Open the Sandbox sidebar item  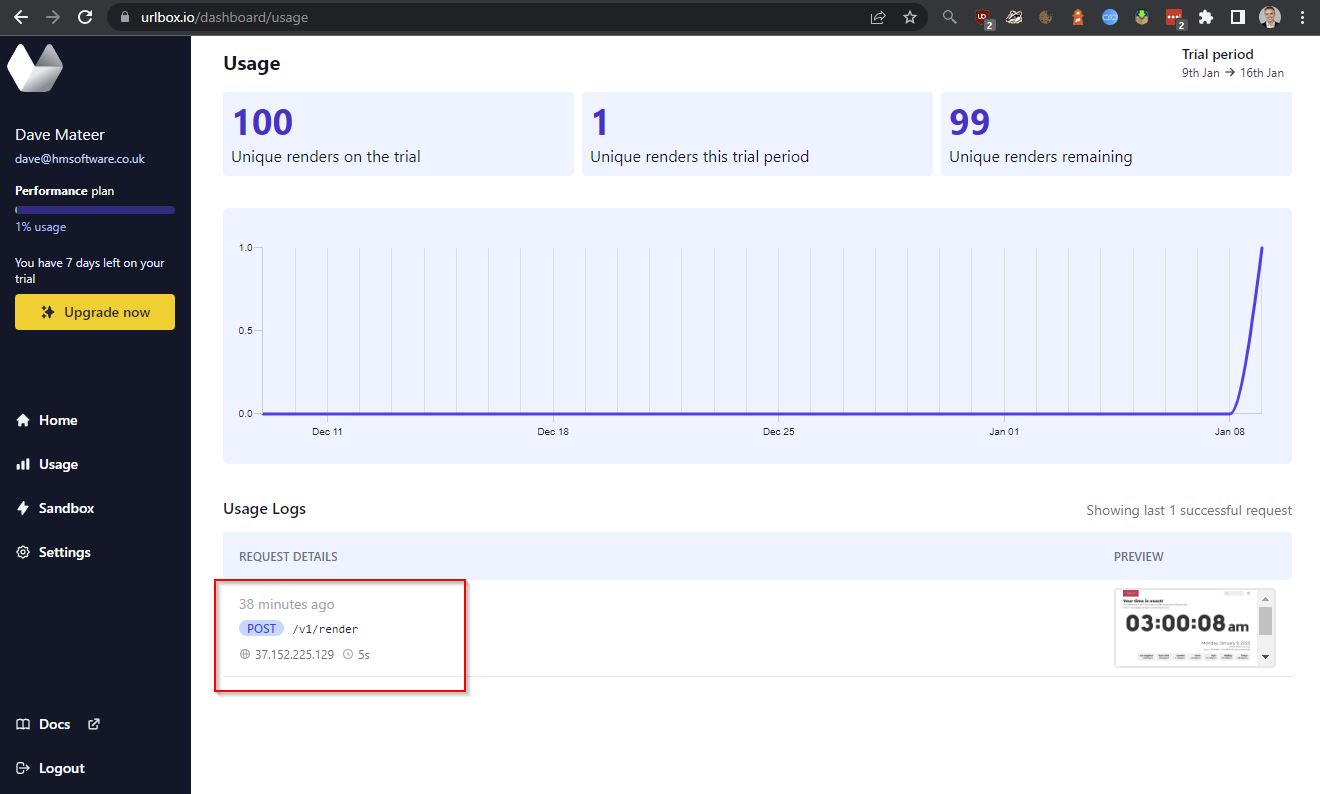(66, 508)
